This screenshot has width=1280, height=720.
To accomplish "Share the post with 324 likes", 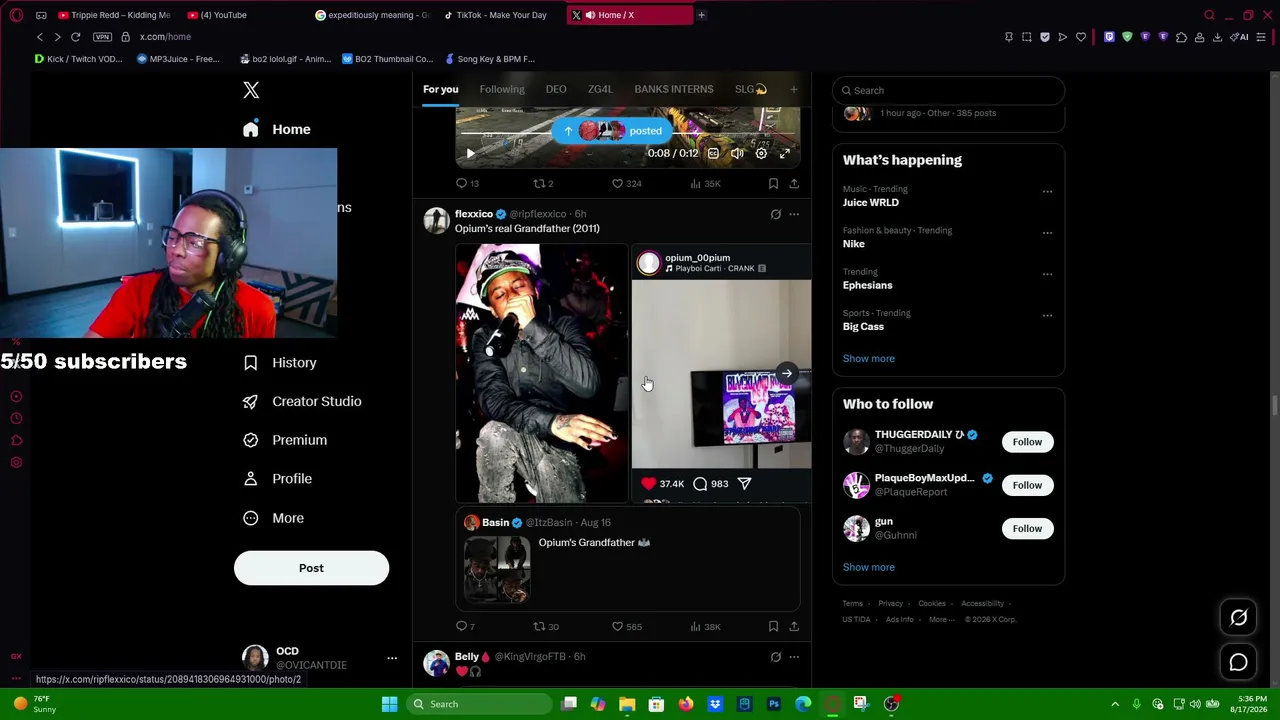I will point(794,183).
